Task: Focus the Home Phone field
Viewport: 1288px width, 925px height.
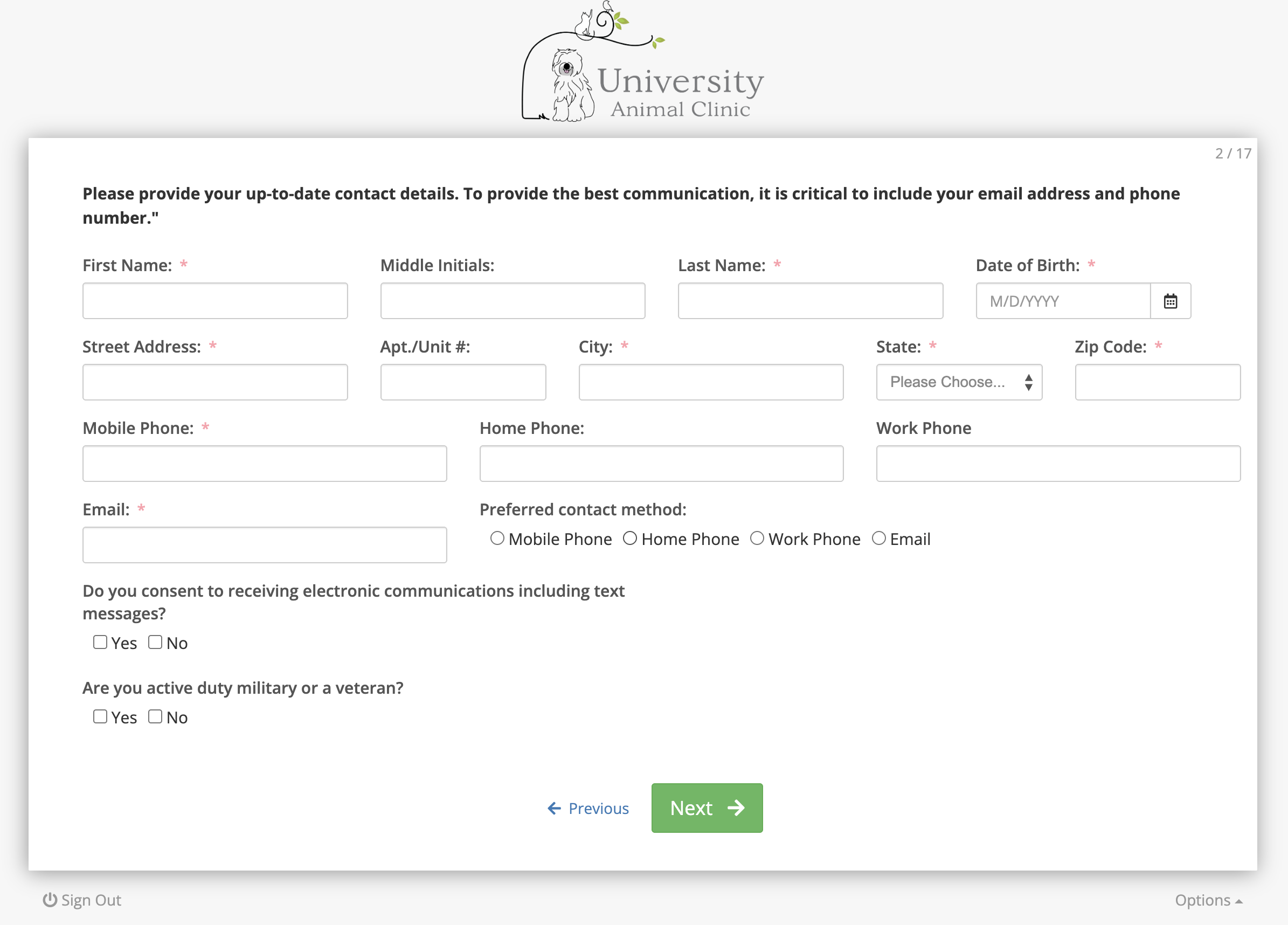Action: (662, 464)
